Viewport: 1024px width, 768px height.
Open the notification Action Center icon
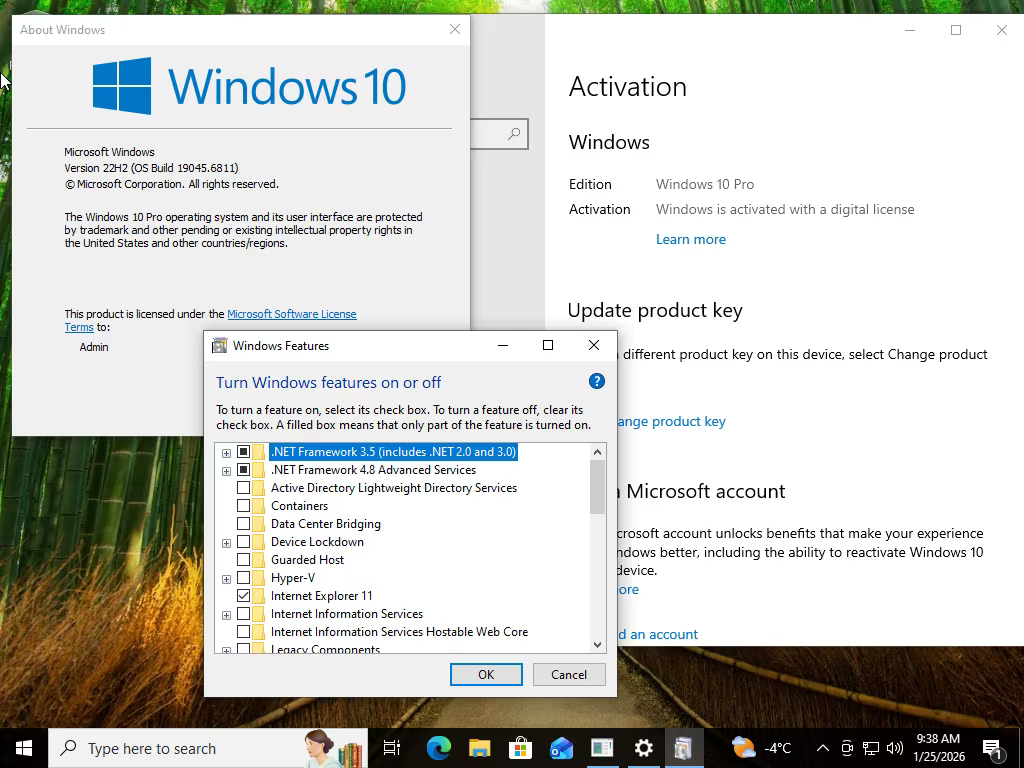click(x=992, y=748)
